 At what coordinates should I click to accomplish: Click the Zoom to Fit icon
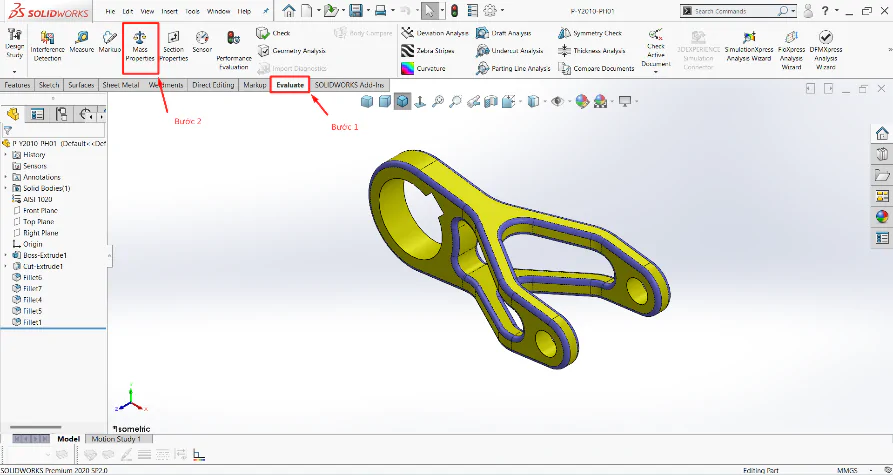[437, 101]
